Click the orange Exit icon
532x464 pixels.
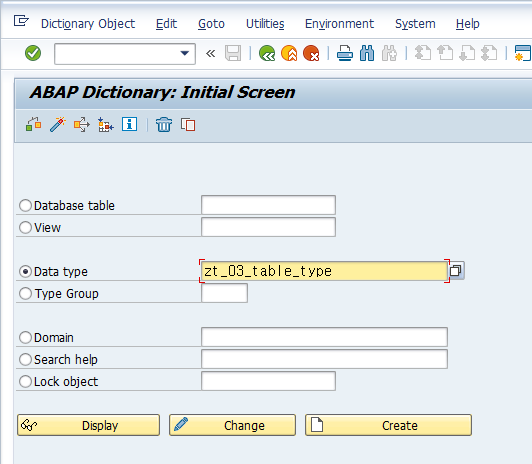coord(289,53)
